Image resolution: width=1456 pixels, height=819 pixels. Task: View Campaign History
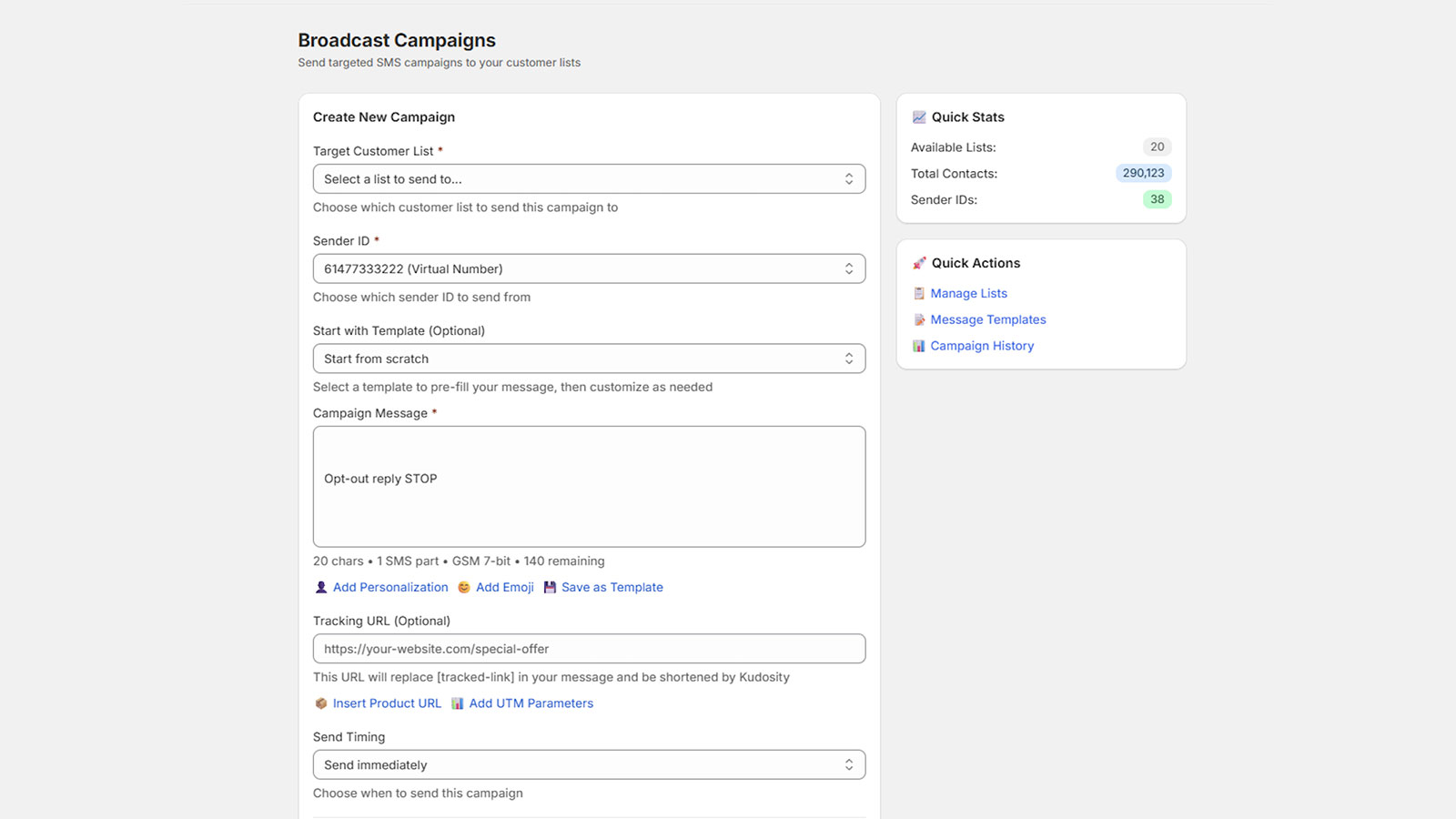coord(981,346)
